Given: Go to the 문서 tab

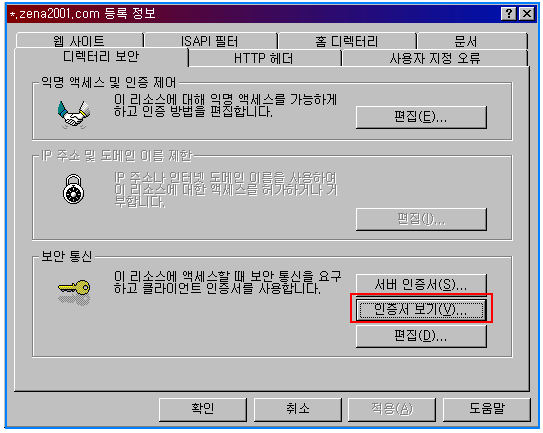Looking at the screenshot, I should [472, 41].
